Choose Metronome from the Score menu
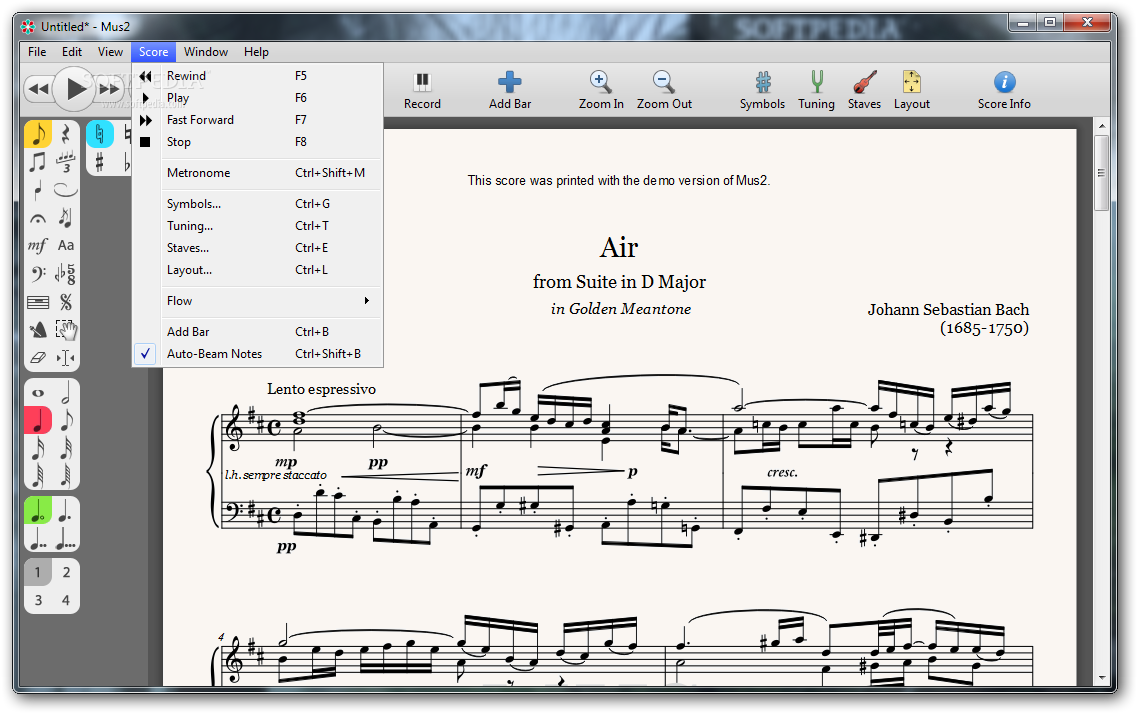This screenshot has width=1138, height=714. click(x=258, y=173)
